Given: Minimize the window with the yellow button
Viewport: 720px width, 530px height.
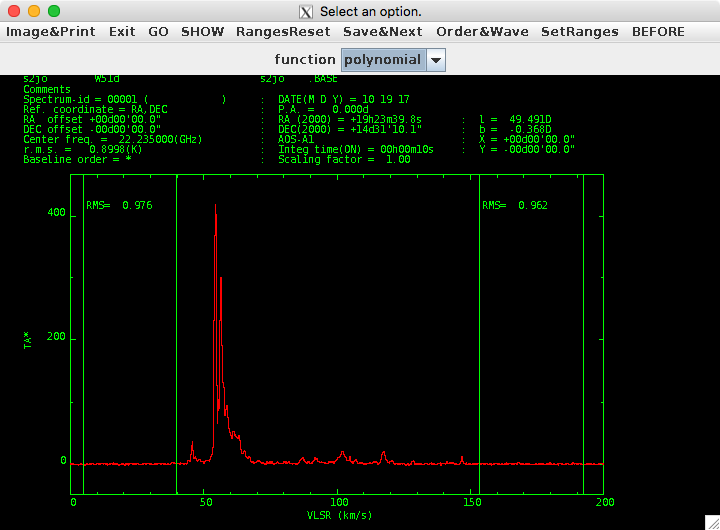Looking at the screenshot, I should coord(34,11).
